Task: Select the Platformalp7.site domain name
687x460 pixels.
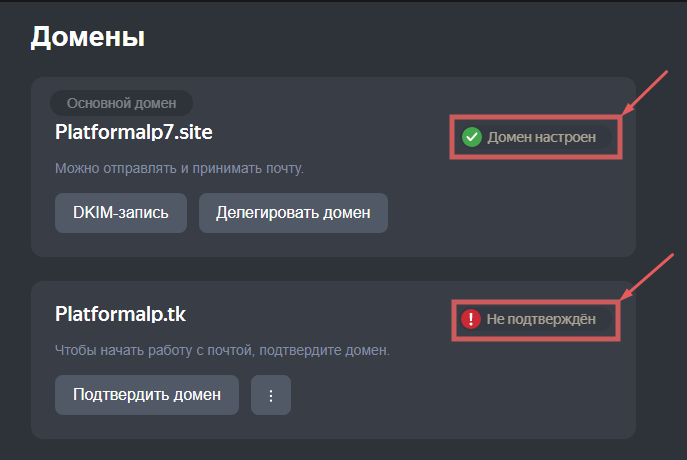Action: (x=134, y=132)
